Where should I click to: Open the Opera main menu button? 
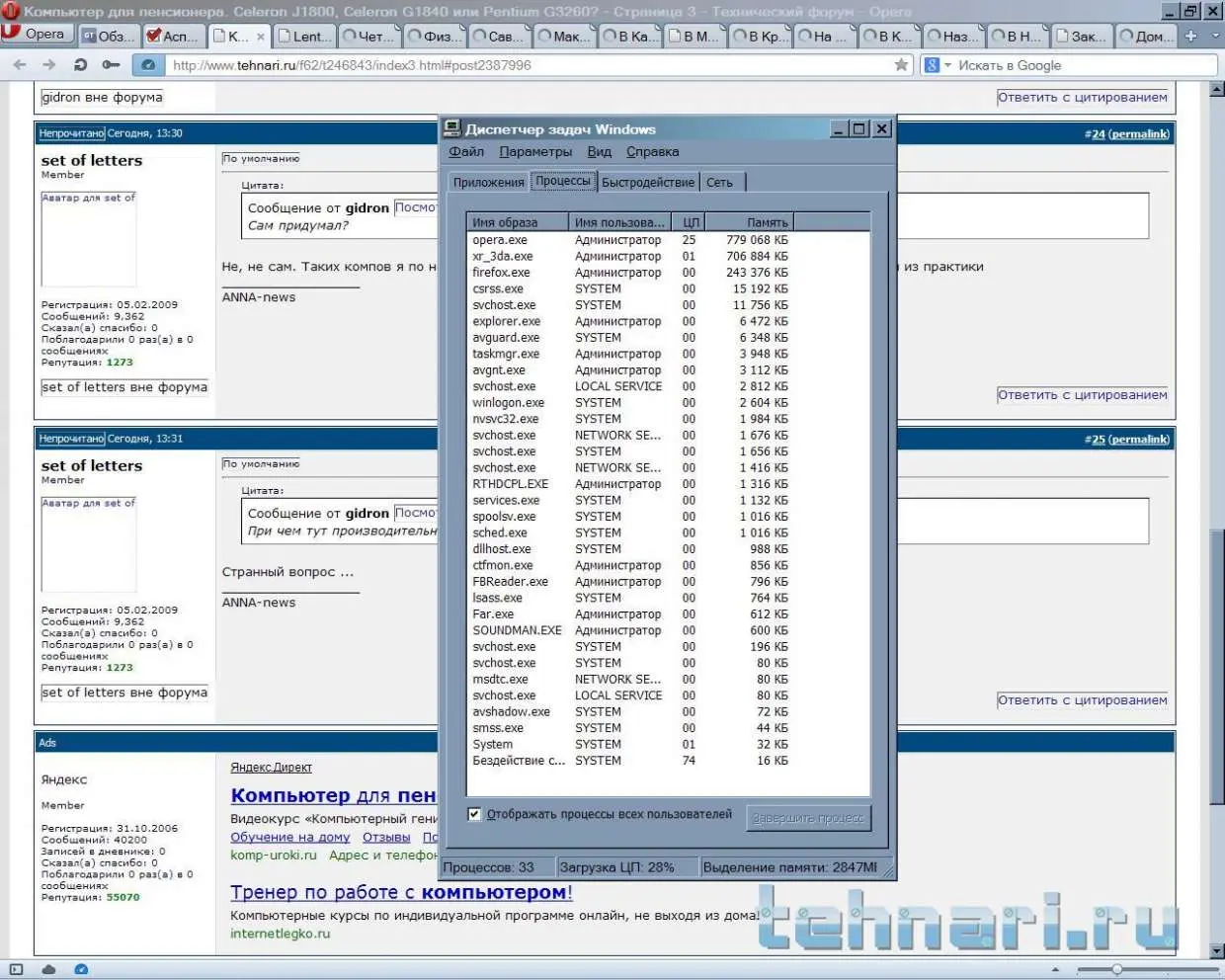36,35
